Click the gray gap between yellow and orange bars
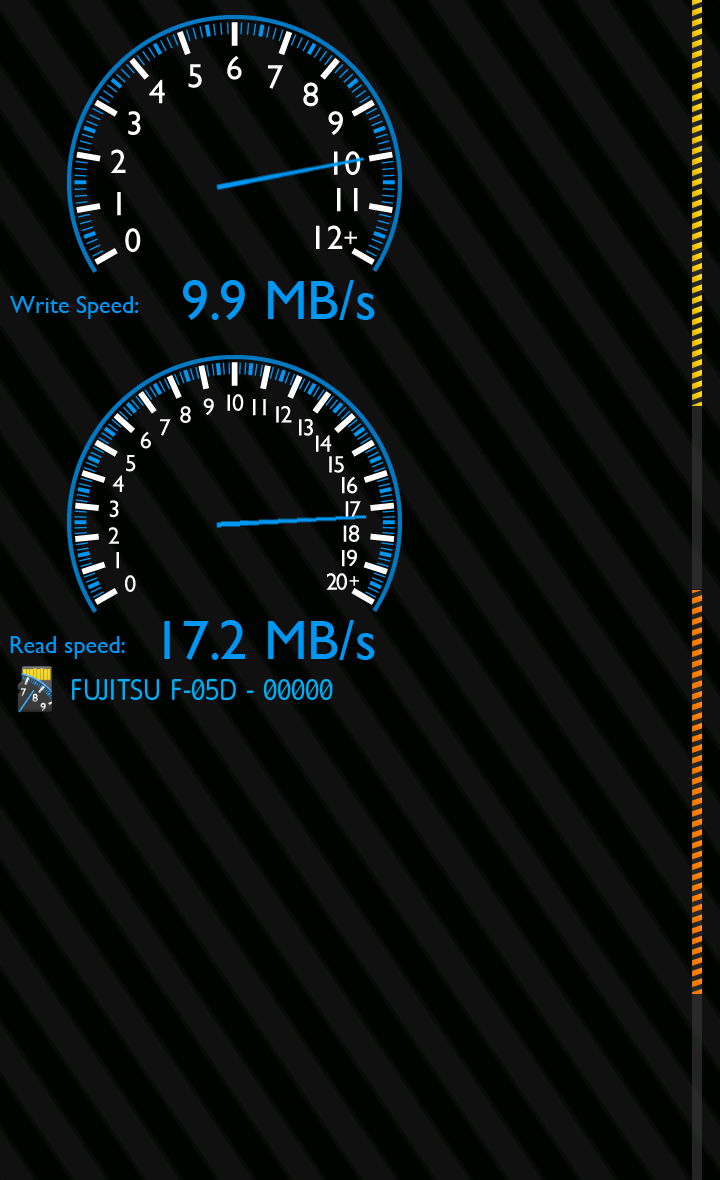This screenshot has height=1180, width=720. (x=697, y=497)
